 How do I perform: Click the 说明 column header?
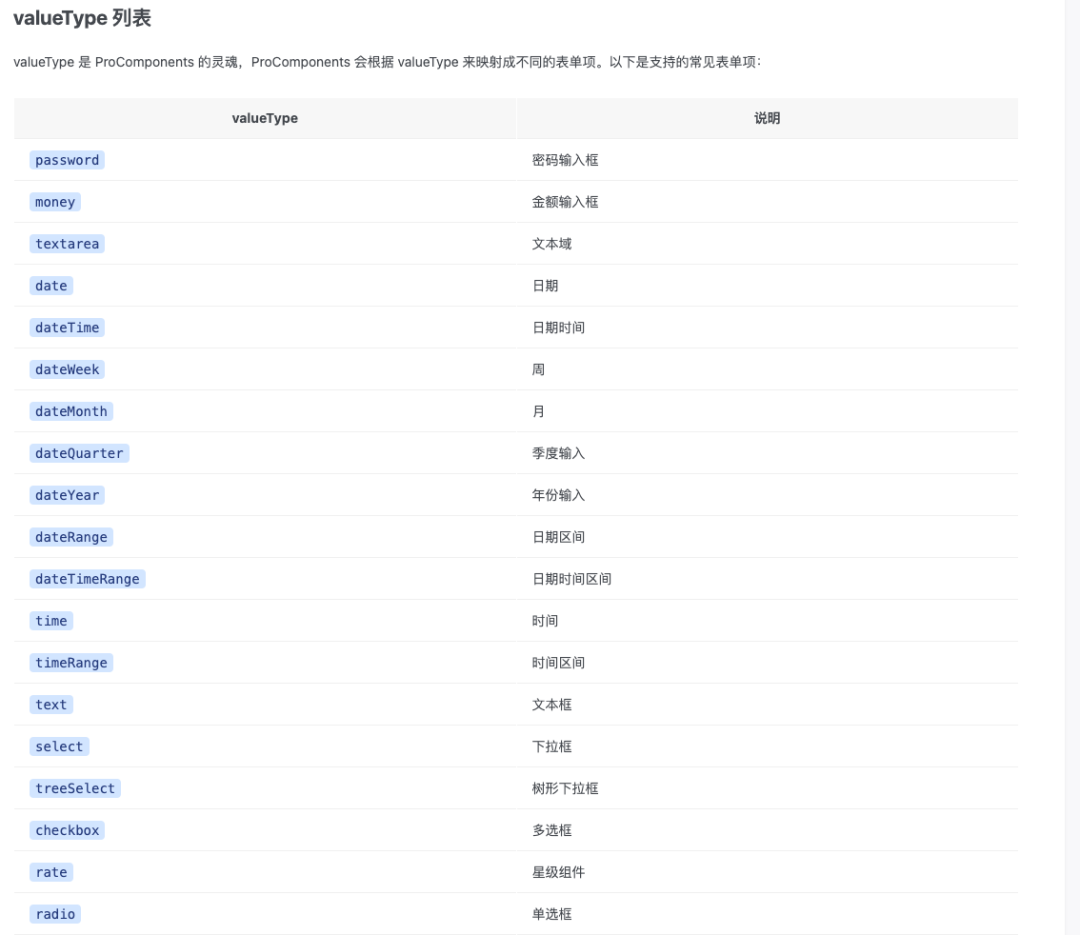point(767,119)
